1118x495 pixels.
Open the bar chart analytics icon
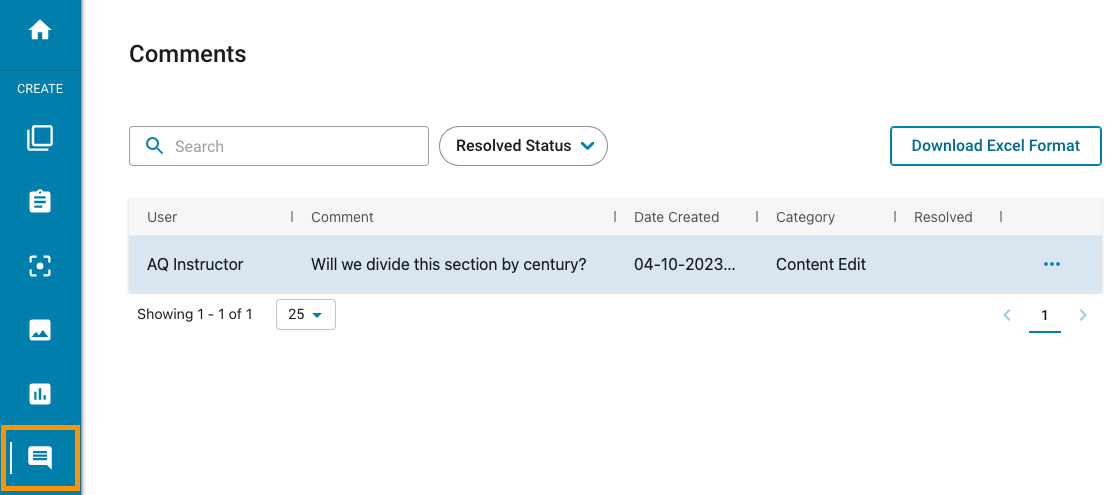tap(40, 393)
